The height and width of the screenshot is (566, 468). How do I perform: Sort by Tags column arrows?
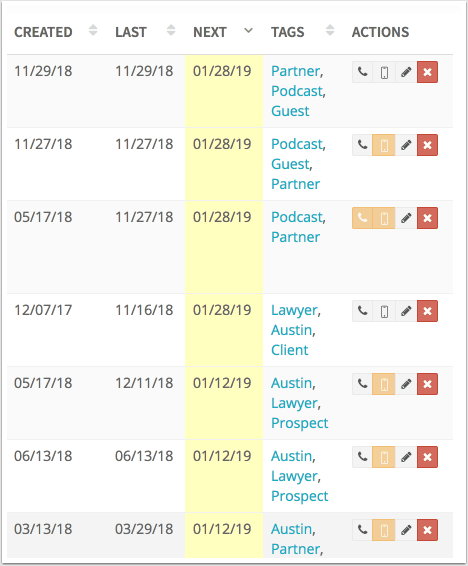(x=330, y=30)
